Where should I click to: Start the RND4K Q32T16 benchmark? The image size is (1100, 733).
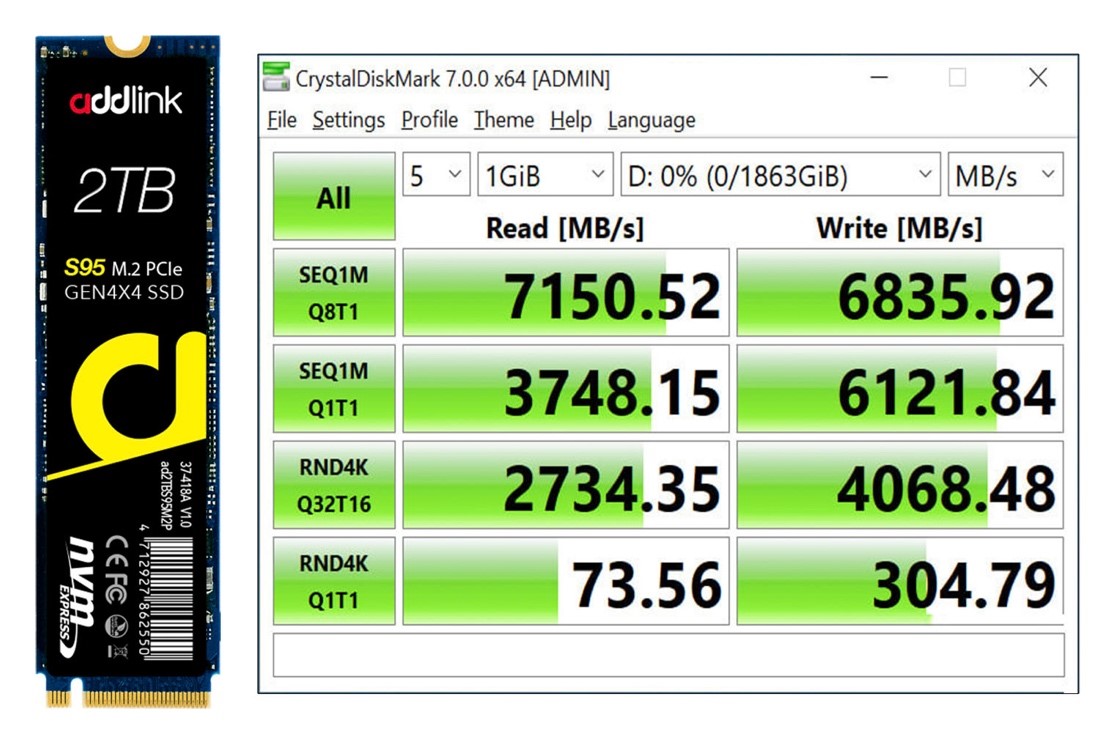(x=334, y=486)
